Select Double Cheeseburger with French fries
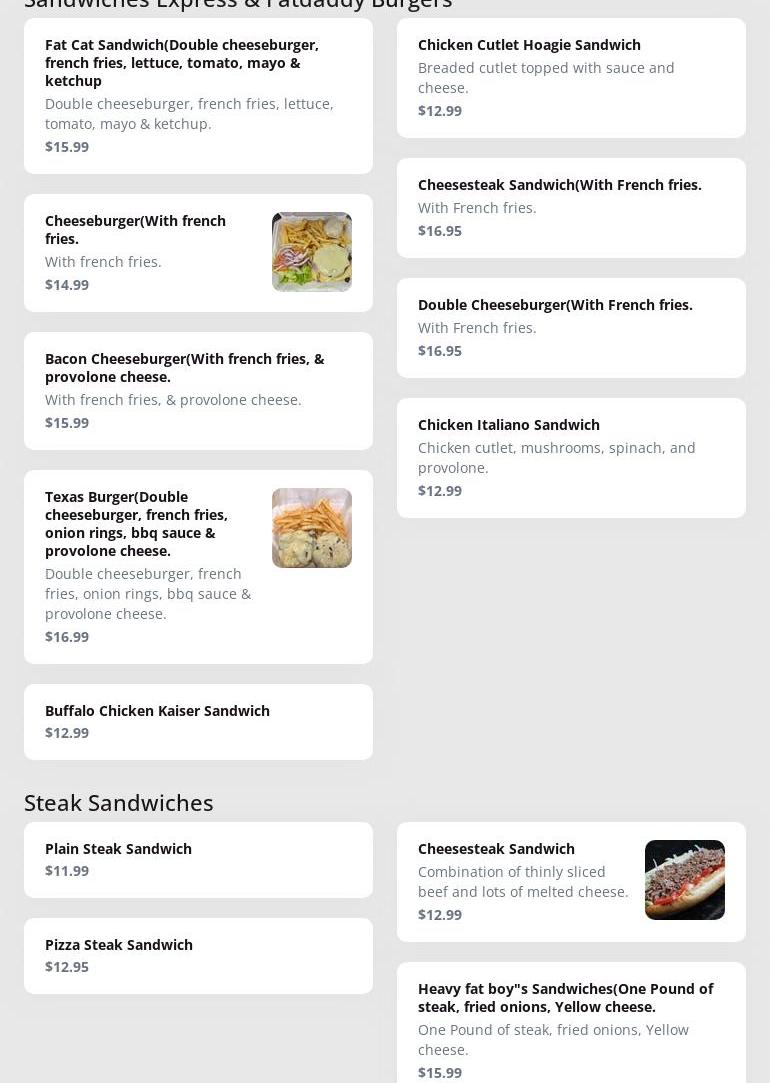 point(571,328)
